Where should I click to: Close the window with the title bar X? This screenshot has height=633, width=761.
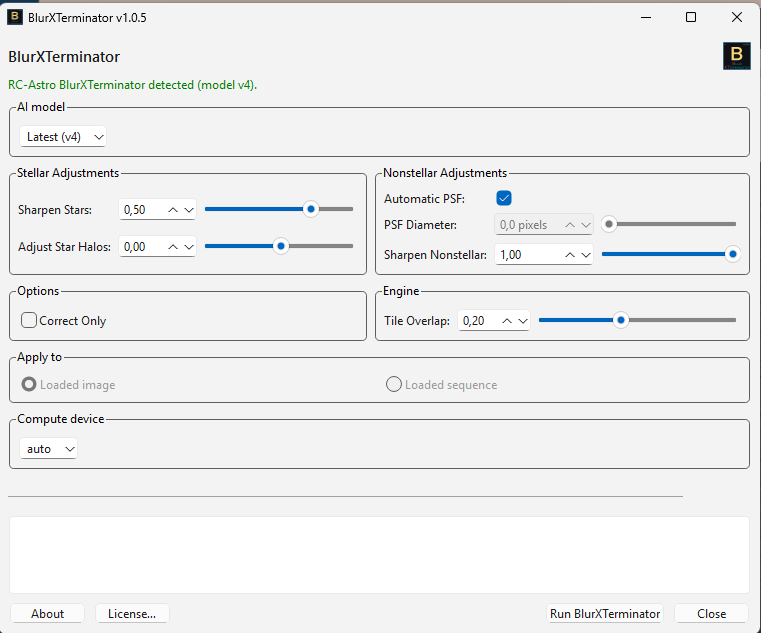coord(737,17)
